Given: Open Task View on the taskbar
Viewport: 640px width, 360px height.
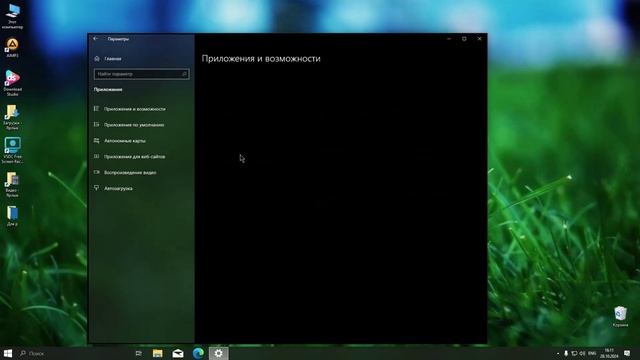Looking at the screenshot, I should tap(139, 353).
